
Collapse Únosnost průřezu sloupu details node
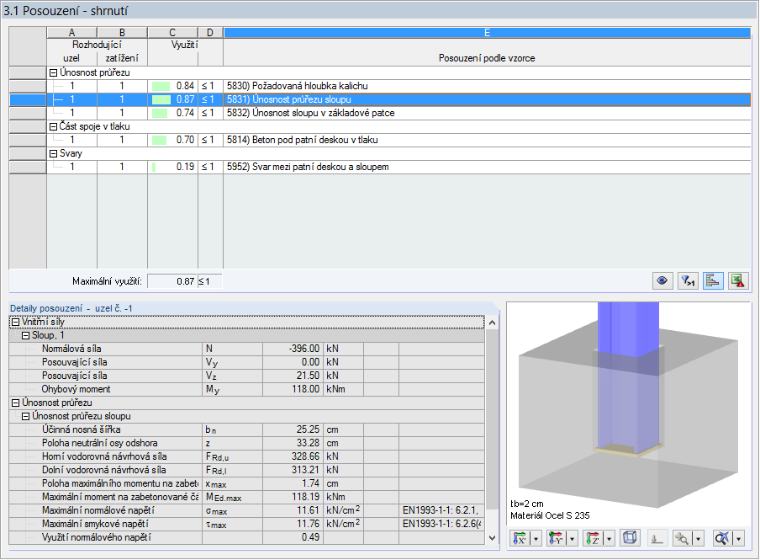point(26,416)
